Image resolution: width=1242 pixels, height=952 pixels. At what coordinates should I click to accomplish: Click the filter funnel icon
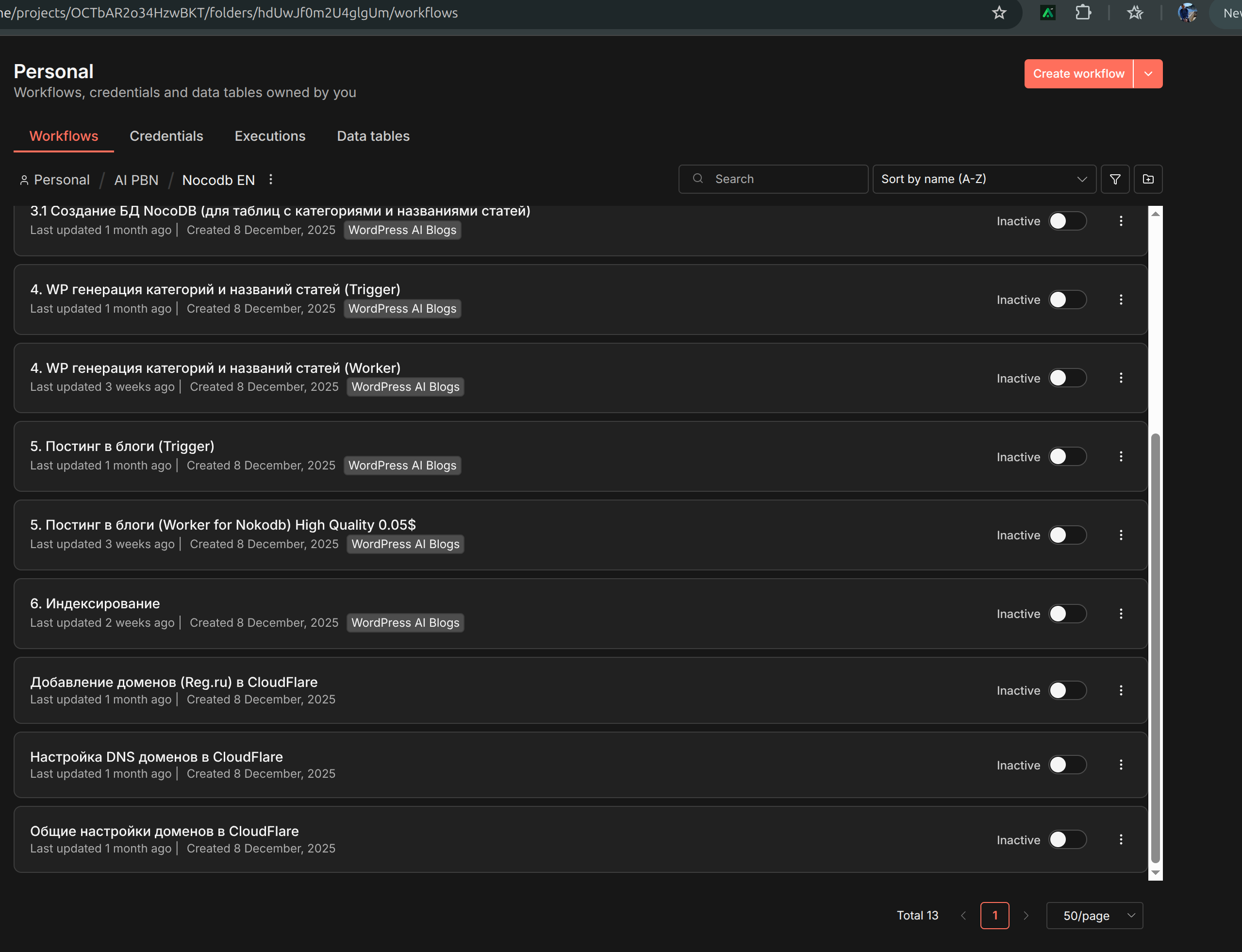click(x=1114, y=179)
